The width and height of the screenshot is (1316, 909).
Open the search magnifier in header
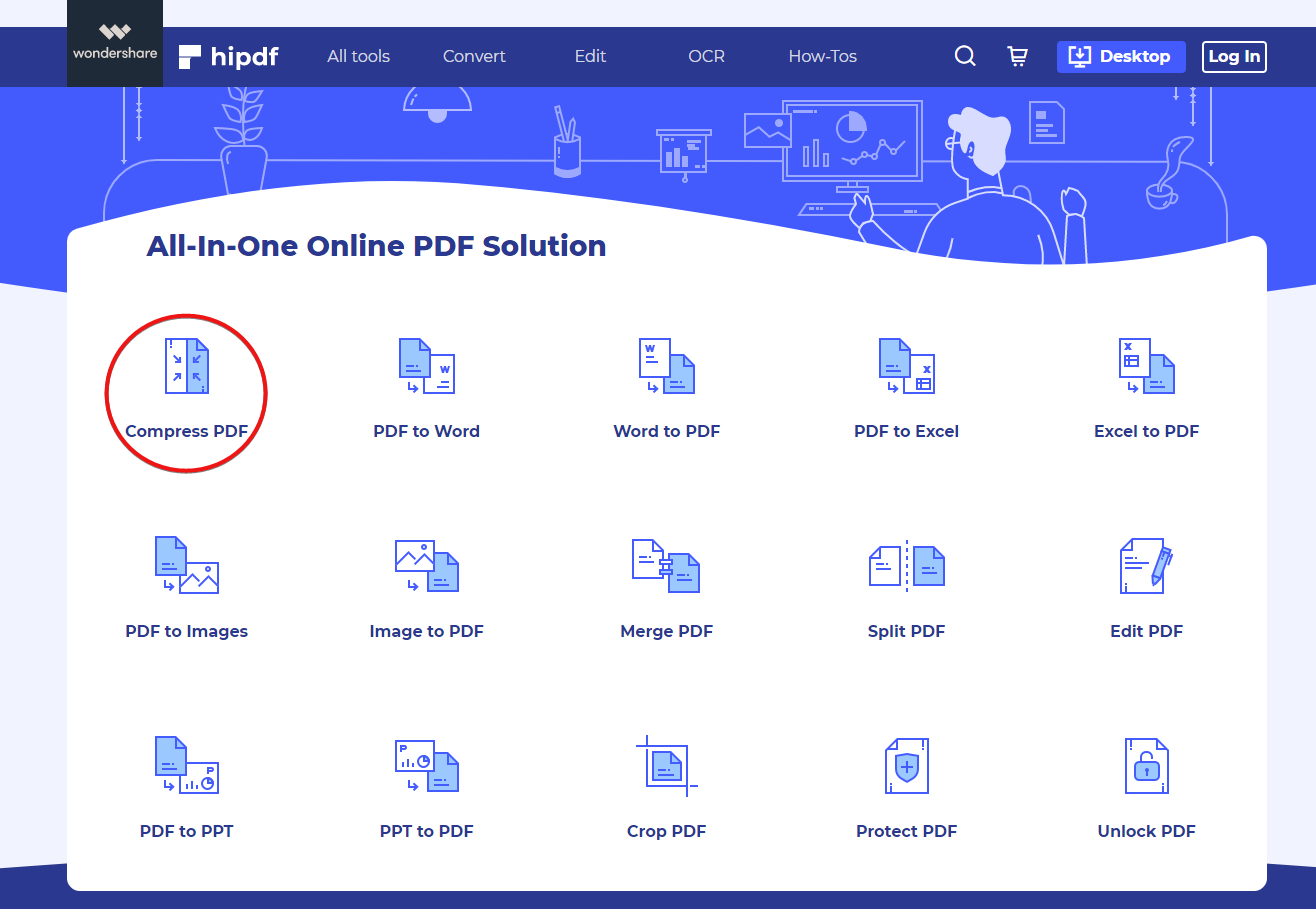click(965, 57)
